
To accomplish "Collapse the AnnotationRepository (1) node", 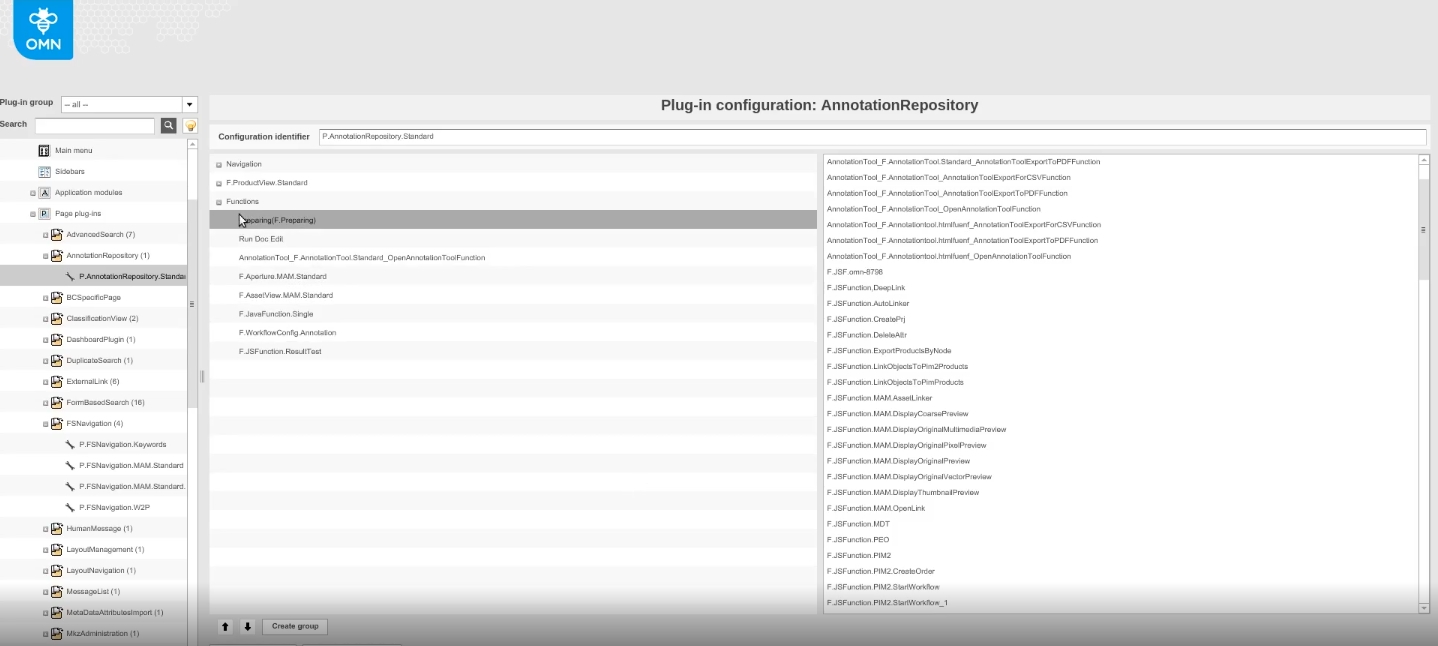I will click(x=46, y=256).
